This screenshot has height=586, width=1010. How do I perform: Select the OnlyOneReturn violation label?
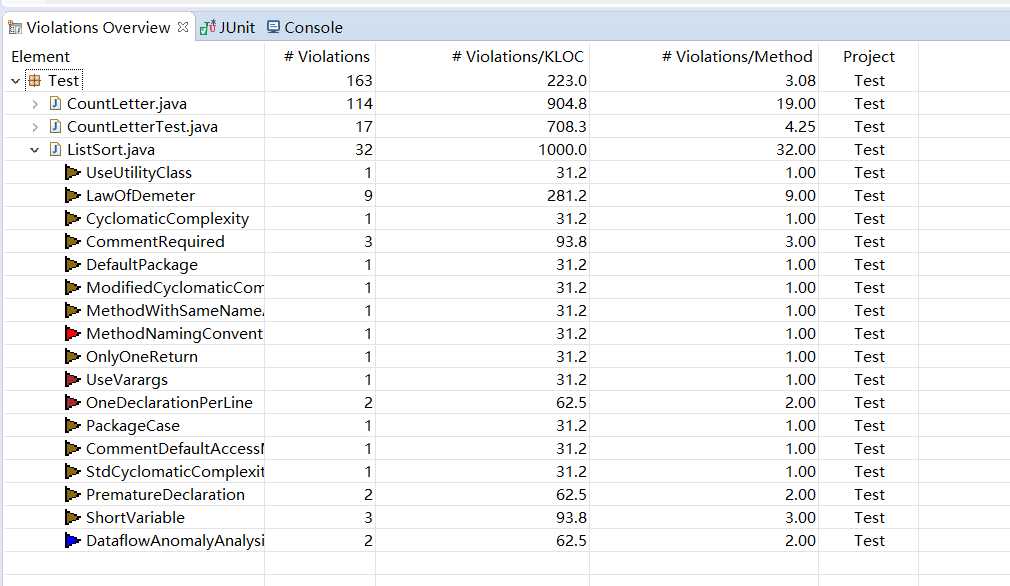pyautogui.click(x=142, y=357)
